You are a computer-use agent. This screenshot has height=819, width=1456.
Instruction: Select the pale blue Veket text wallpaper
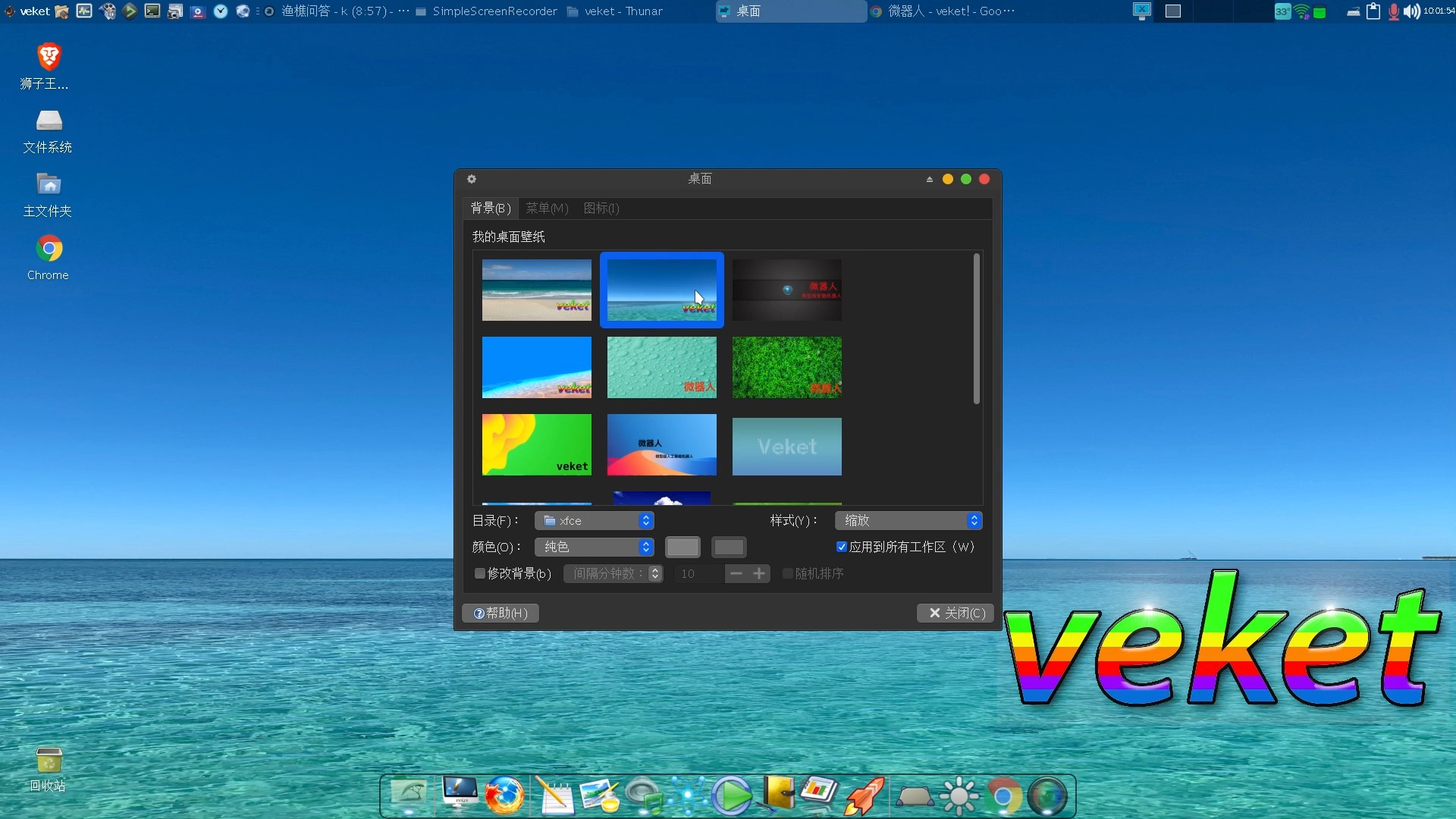tap(786, 444)
